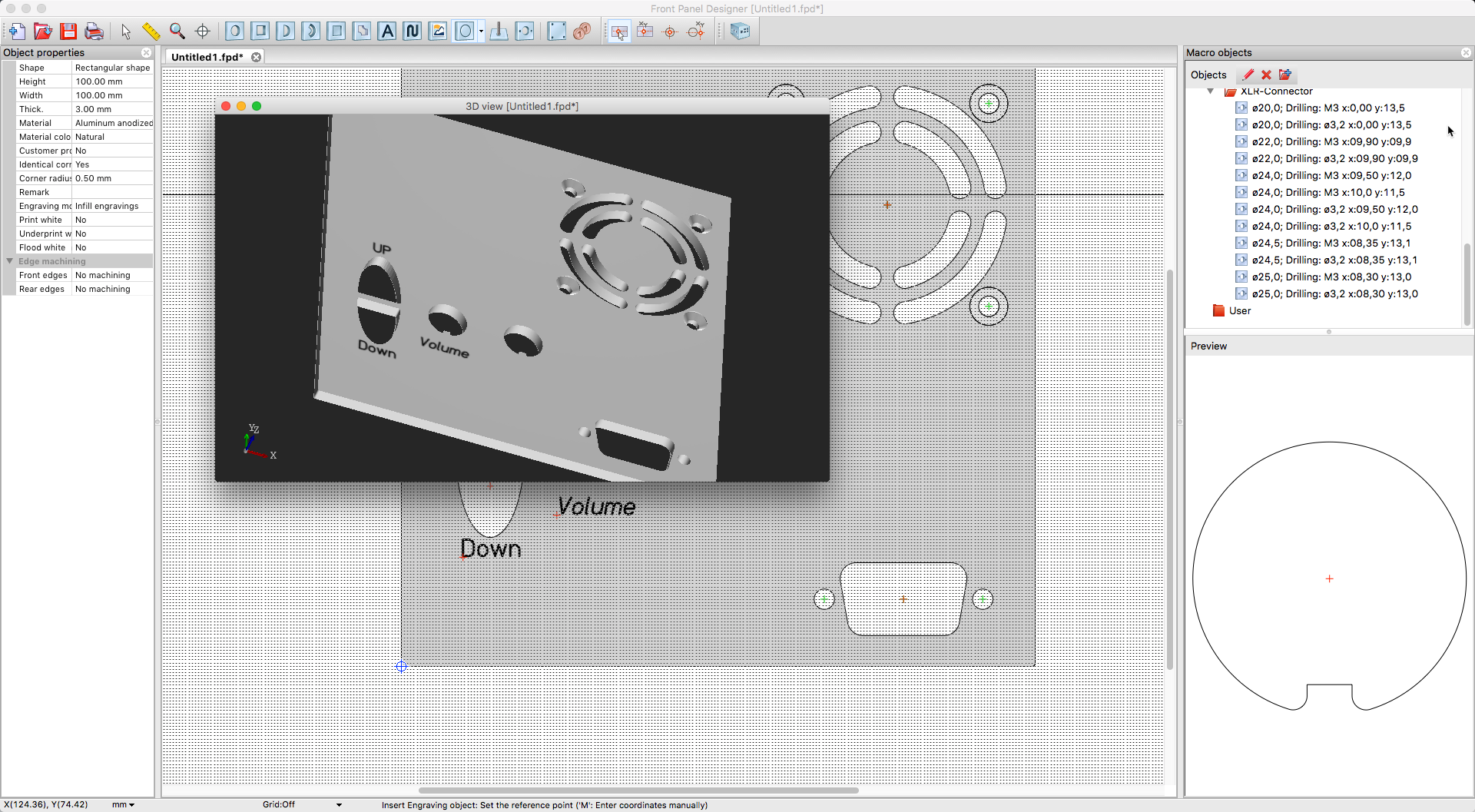Insert a drill hole object
1475x812 pixels.
pos(235,31)
